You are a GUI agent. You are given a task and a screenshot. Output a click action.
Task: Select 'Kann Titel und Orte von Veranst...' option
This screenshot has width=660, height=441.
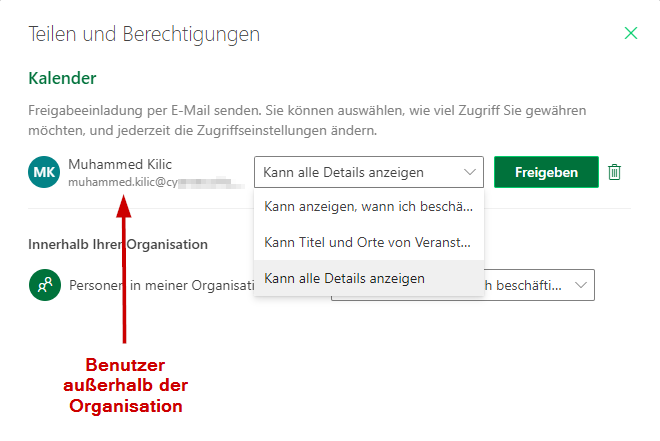(369, 242)
